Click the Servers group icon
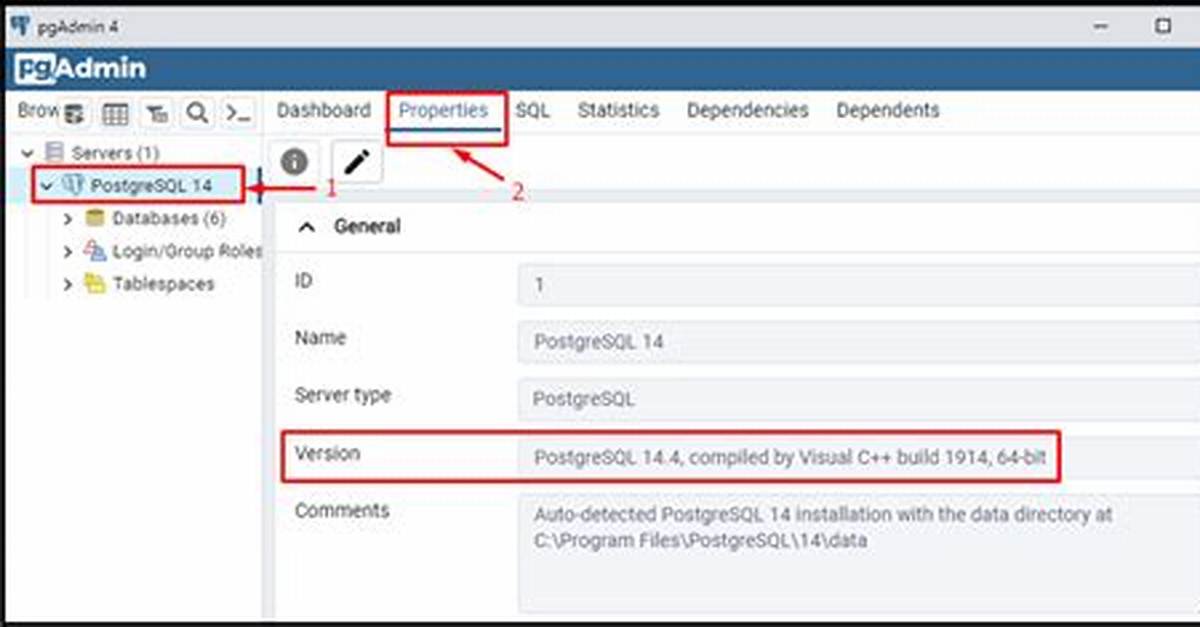The width and height of the screenshot is (1200, 627). pos(53,153)
